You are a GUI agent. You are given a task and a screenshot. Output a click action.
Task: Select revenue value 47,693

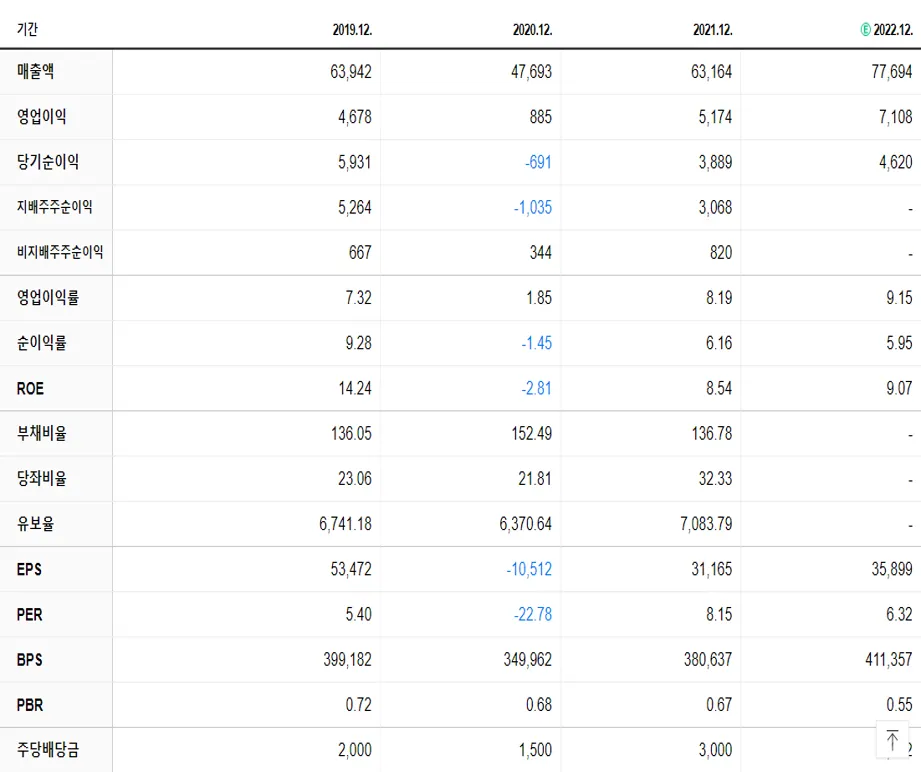(532, 72)
